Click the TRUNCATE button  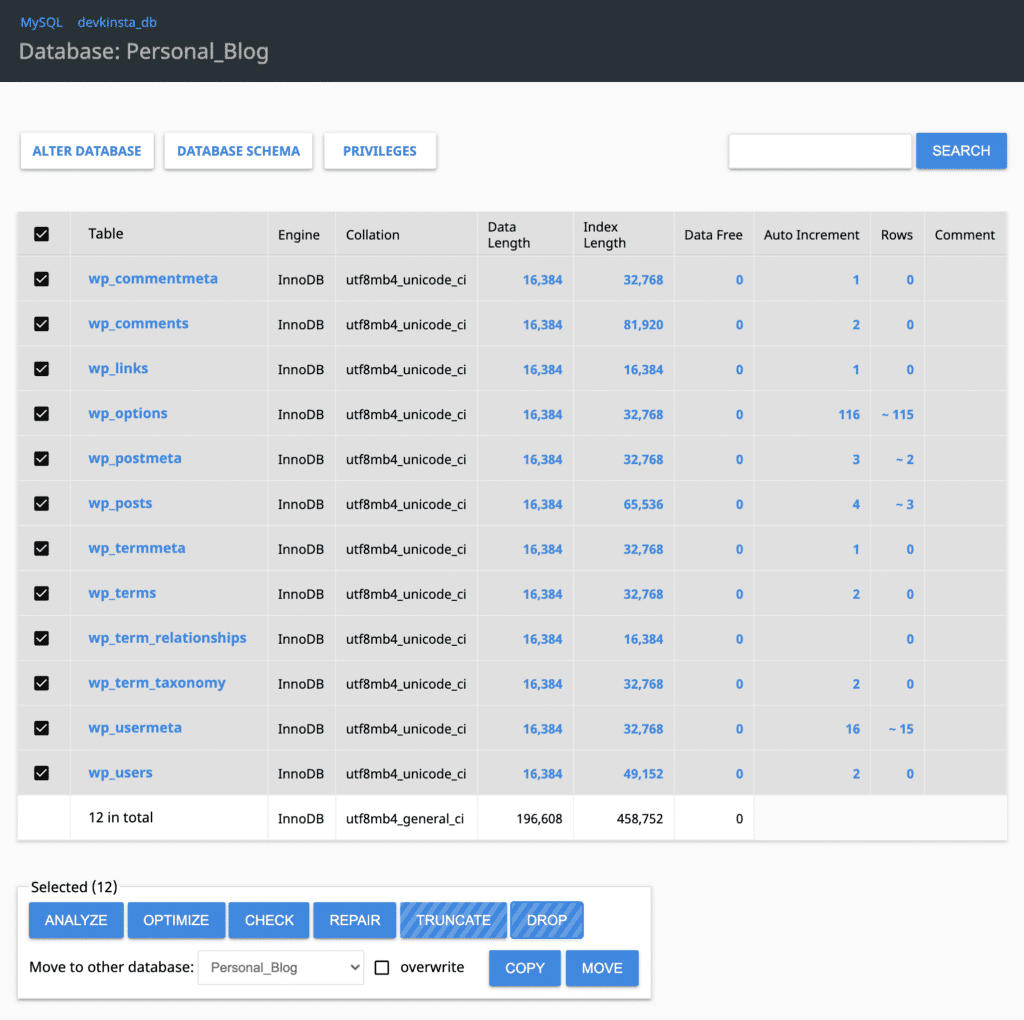[x=453, y=919]
